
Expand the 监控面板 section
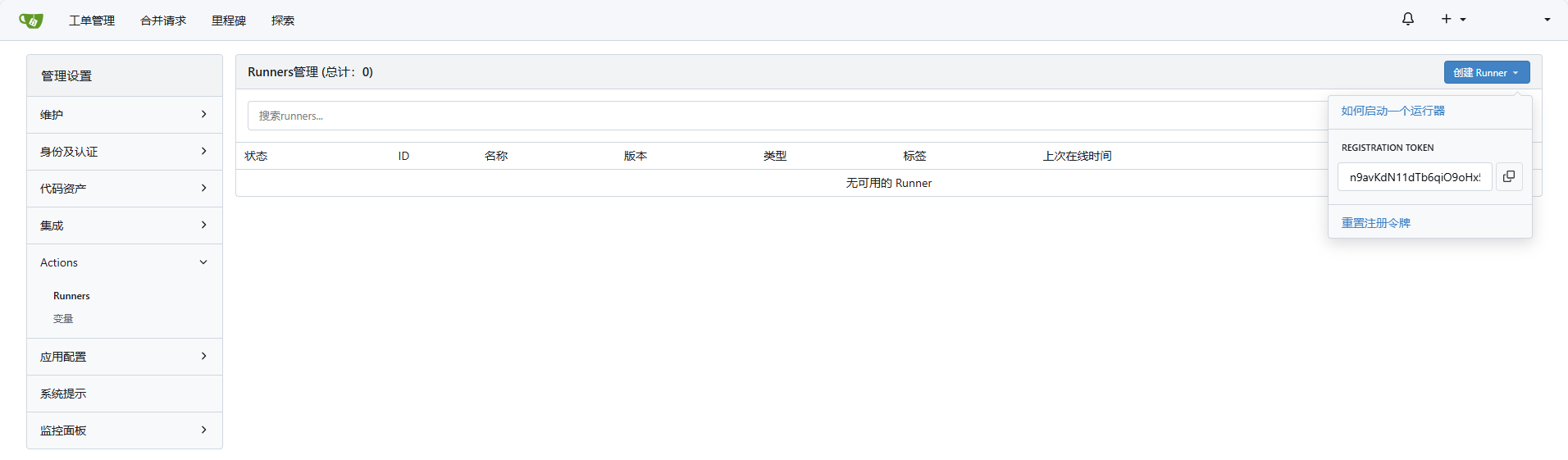[125, 430]
